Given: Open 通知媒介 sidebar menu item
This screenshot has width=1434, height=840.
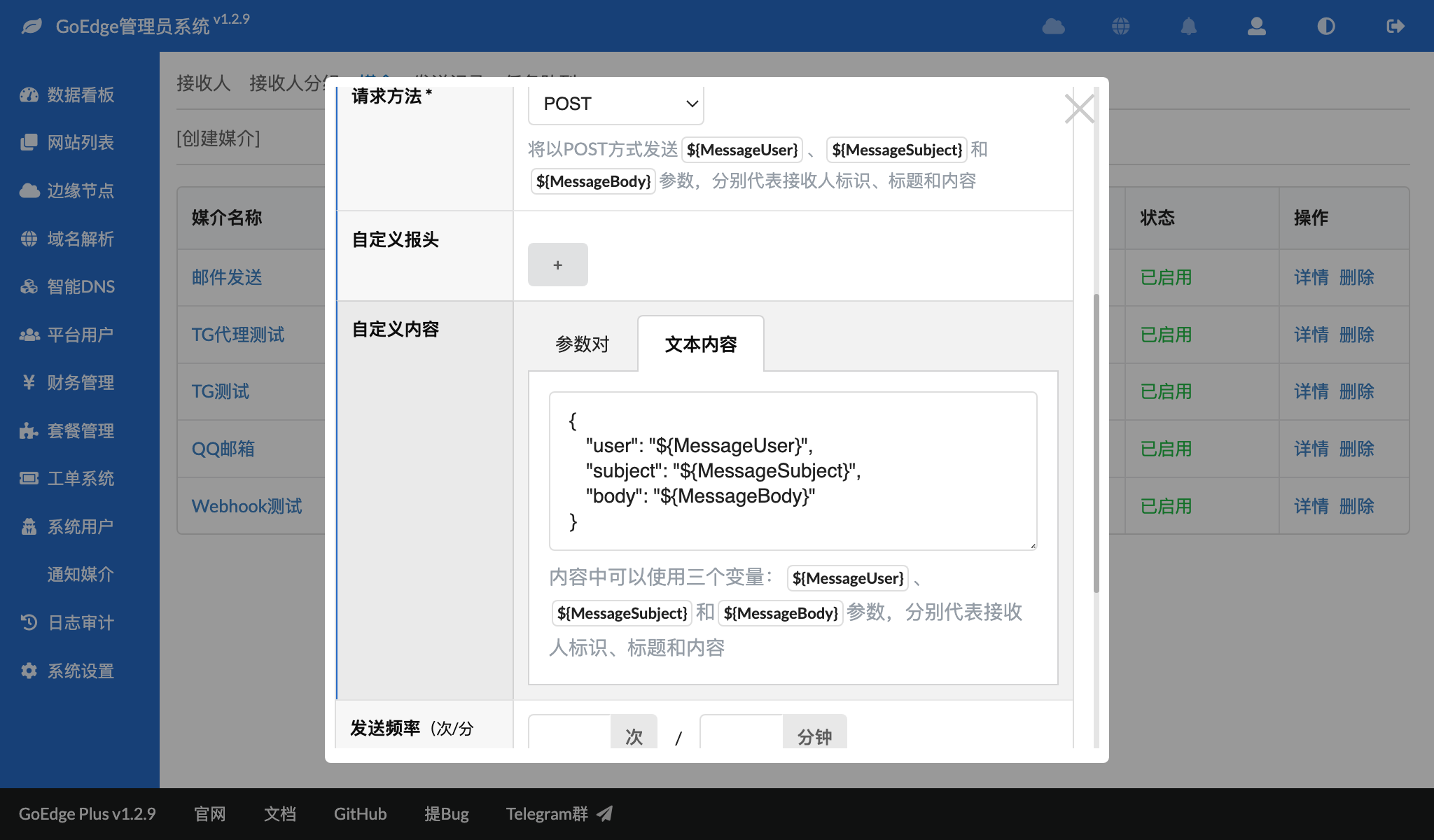Looking at the screenshot, I should (x=81, y=575).
